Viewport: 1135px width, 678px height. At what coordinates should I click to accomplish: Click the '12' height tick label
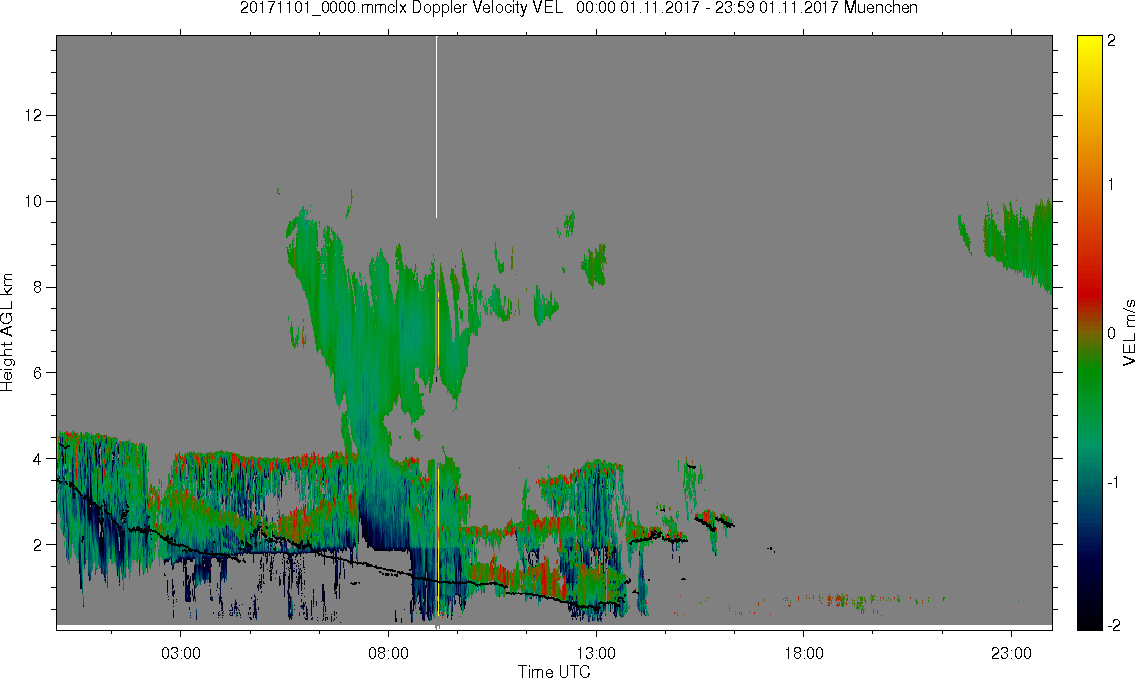[x=33, y=116]
